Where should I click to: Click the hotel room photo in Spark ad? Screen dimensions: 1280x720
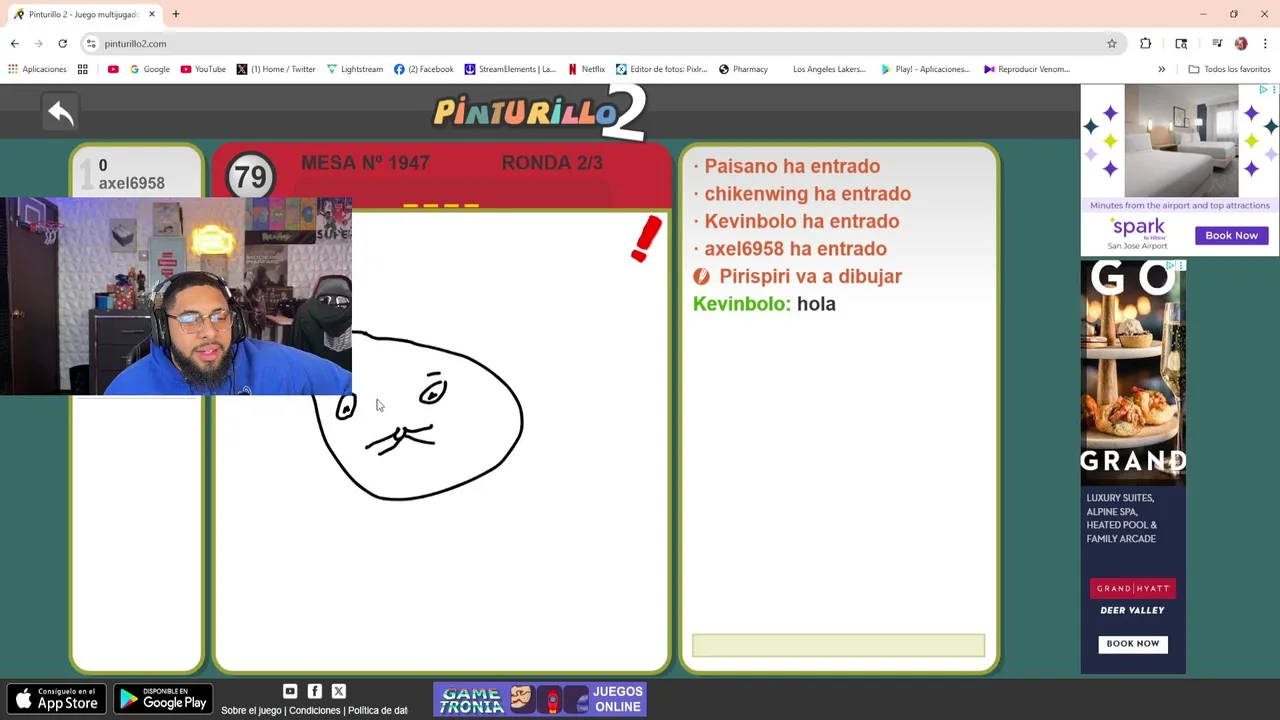1181,141
